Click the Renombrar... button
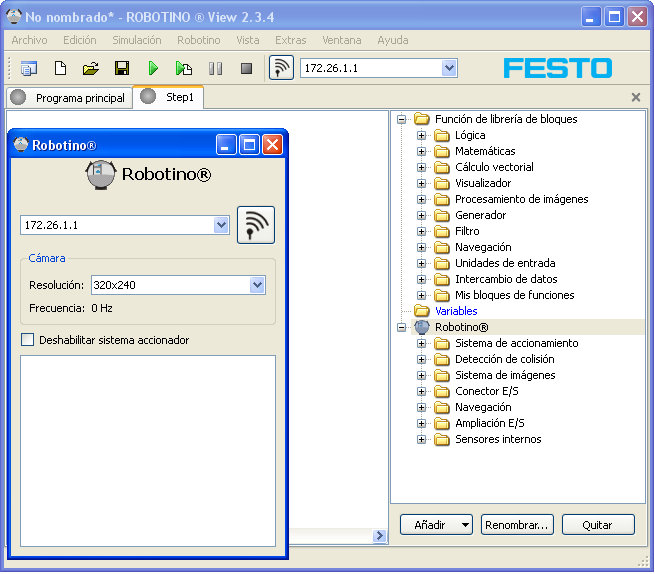The image size is (655, 574). (517, 525)
